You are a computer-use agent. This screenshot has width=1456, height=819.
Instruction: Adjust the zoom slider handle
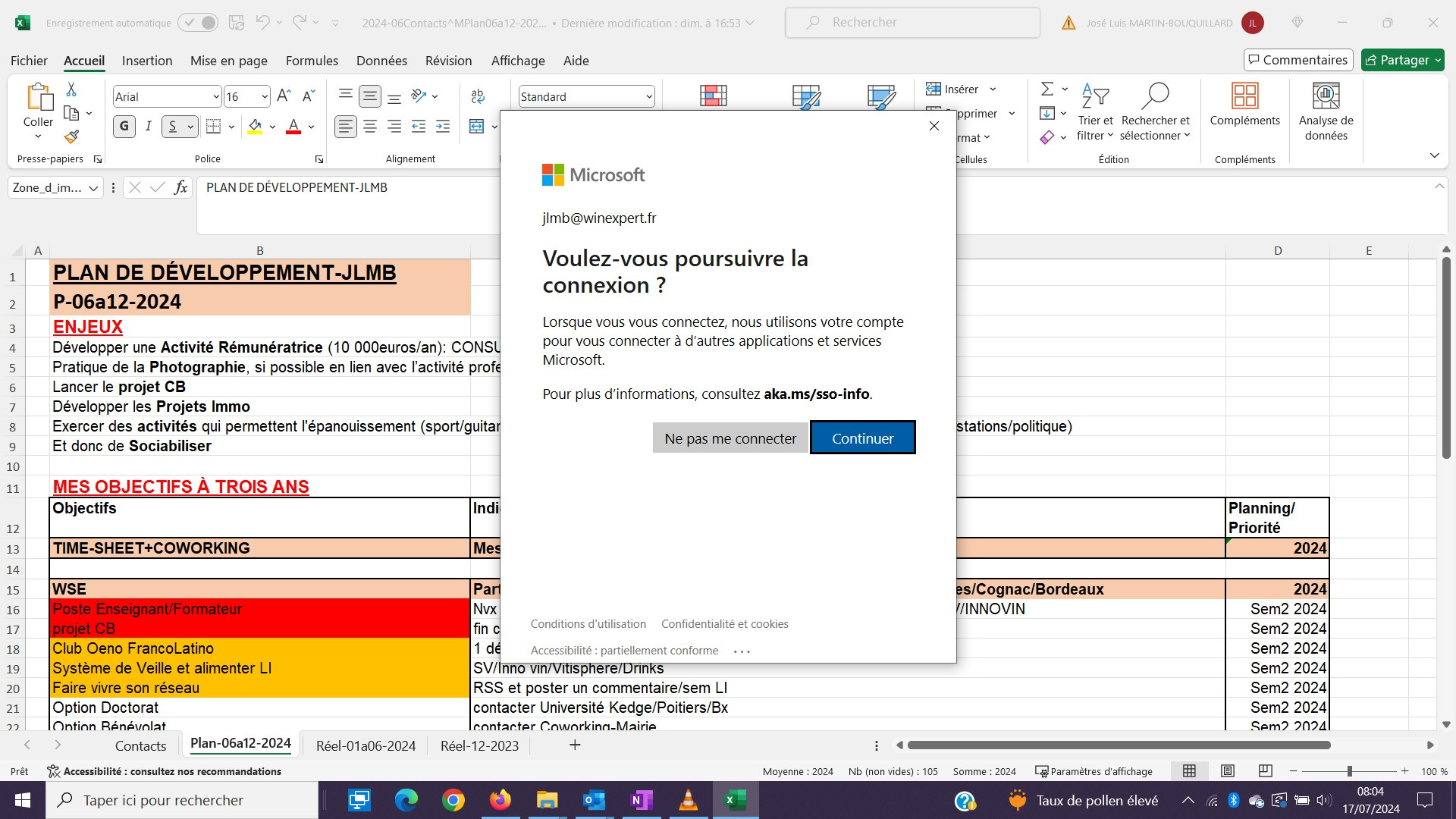click(x=1349, y=771)
